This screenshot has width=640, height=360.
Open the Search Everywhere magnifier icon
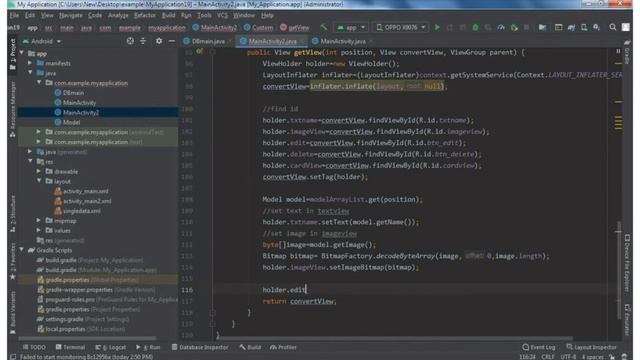[x=613, y=27]
